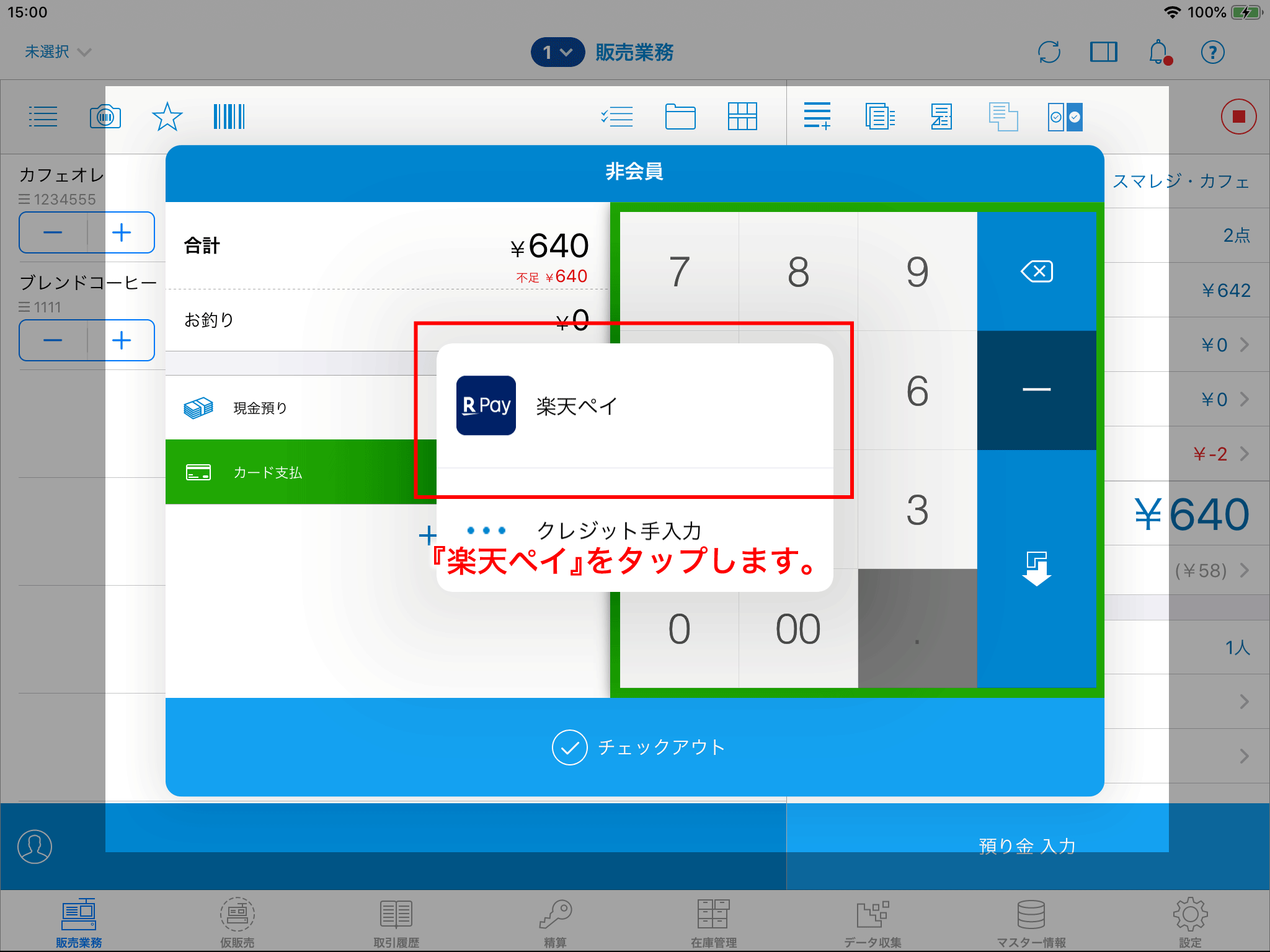
Task: Switch to 取引履歴 tab
Action: point(396,923)
